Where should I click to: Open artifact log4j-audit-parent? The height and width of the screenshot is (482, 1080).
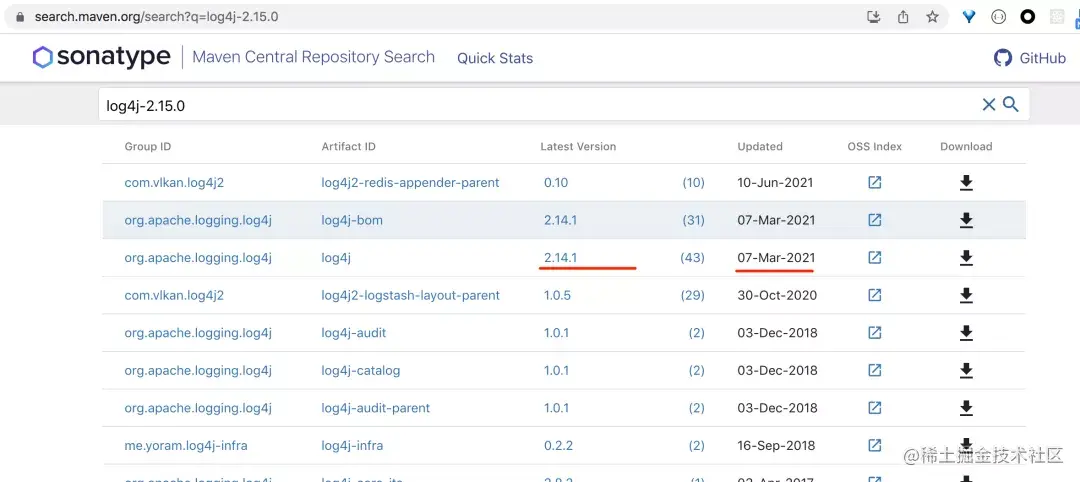(376, 408)
